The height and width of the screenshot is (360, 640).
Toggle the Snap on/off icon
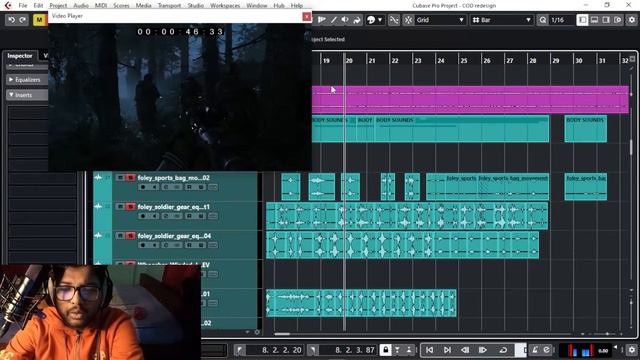408,20
